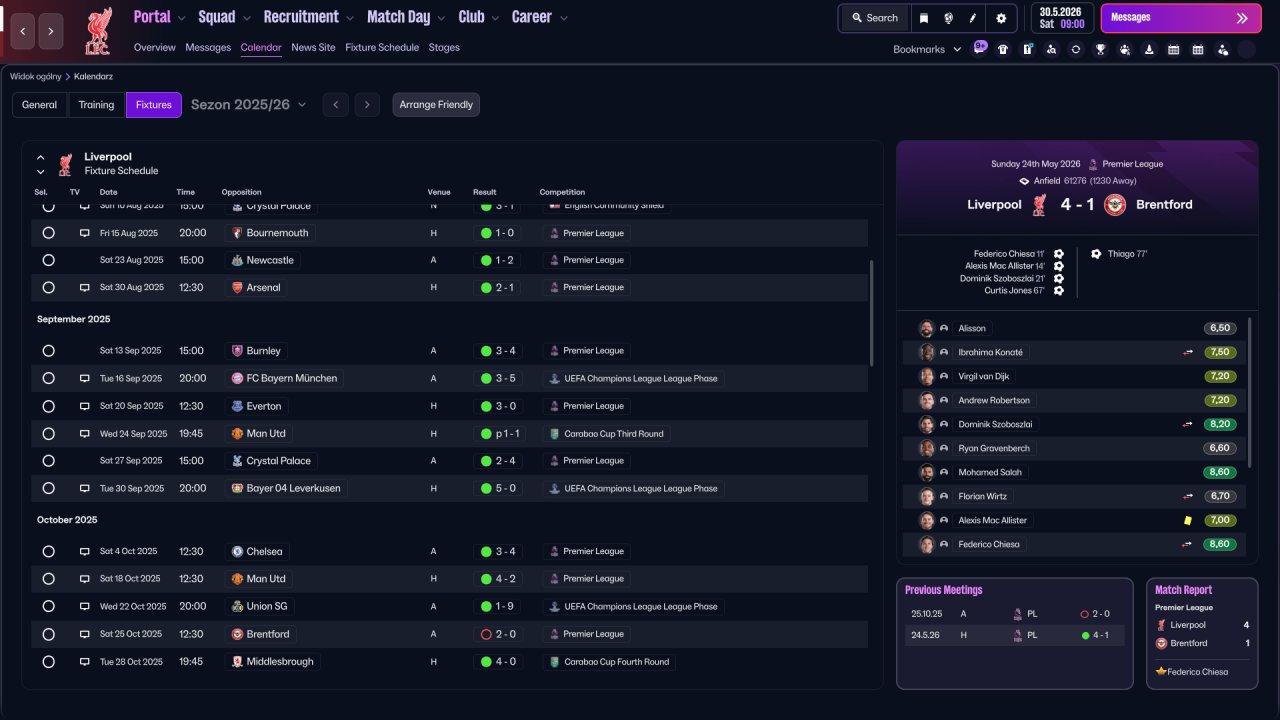Open settings with the gear icon
Image resolution: width=1280 pixels, height=720 pixels.
click(x=1001, y=18)
